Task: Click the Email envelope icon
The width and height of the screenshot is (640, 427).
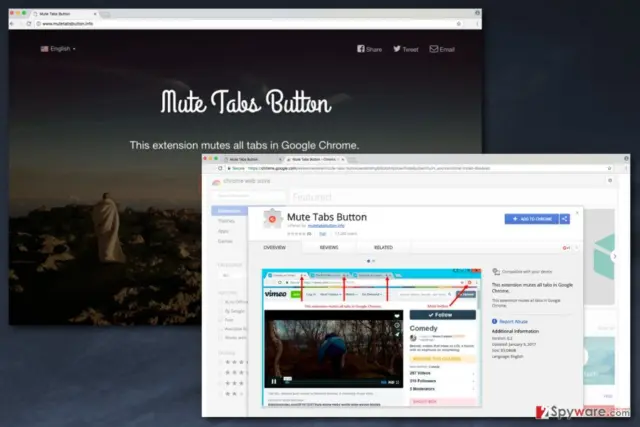Action: 433,49
